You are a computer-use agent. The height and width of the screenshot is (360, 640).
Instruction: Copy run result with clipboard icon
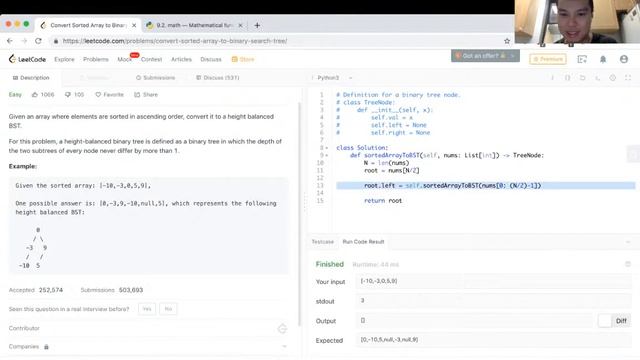point(628,264)
